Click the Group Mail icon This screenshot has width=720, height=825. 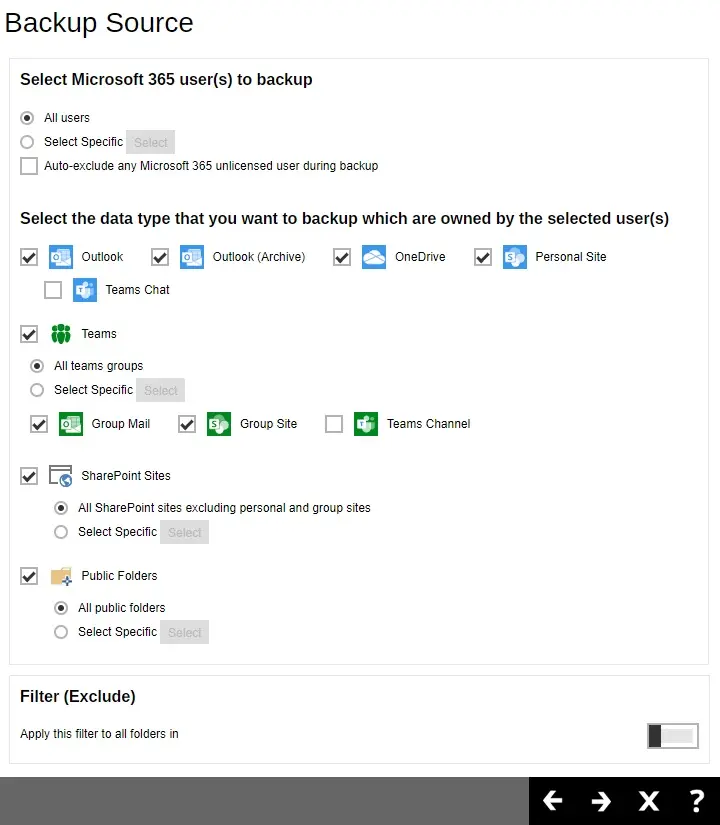point(70,424)
